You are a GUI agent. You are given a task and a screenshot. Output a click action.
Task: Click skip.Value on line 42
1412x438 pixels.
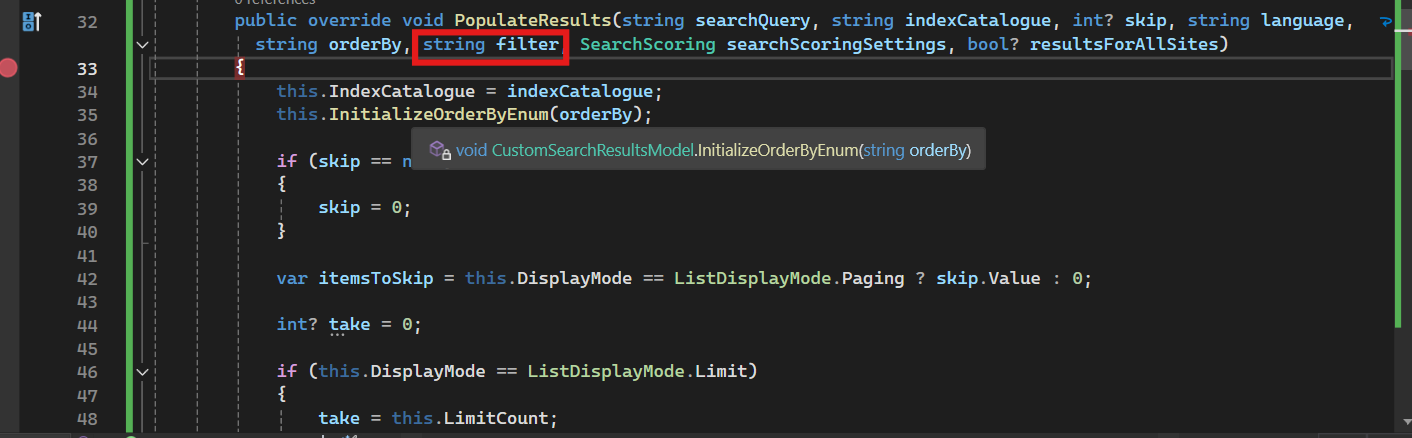coord(988,278)
